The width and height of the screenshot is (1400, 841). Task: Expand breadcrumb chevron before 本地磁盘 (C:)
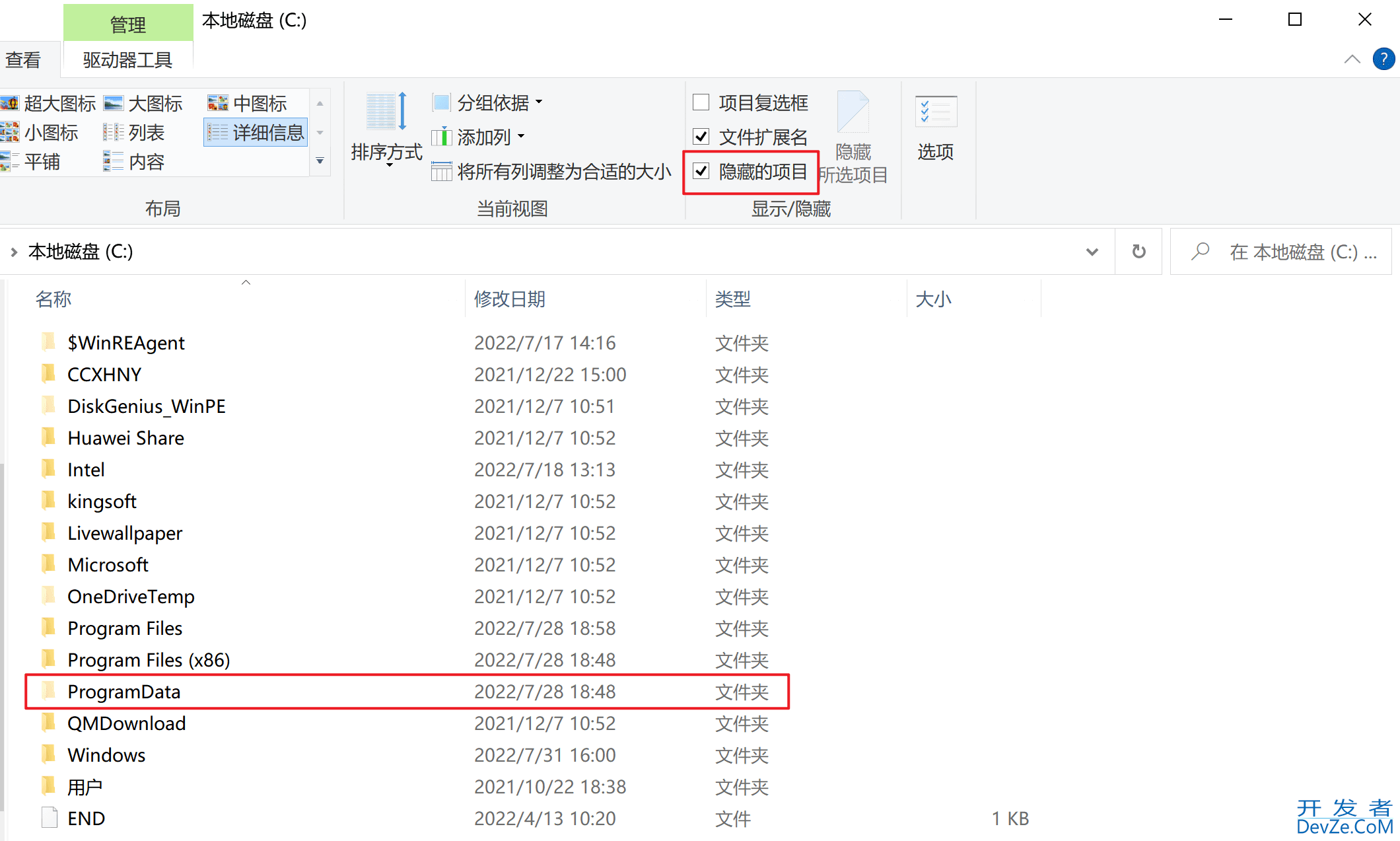point(14,252)
